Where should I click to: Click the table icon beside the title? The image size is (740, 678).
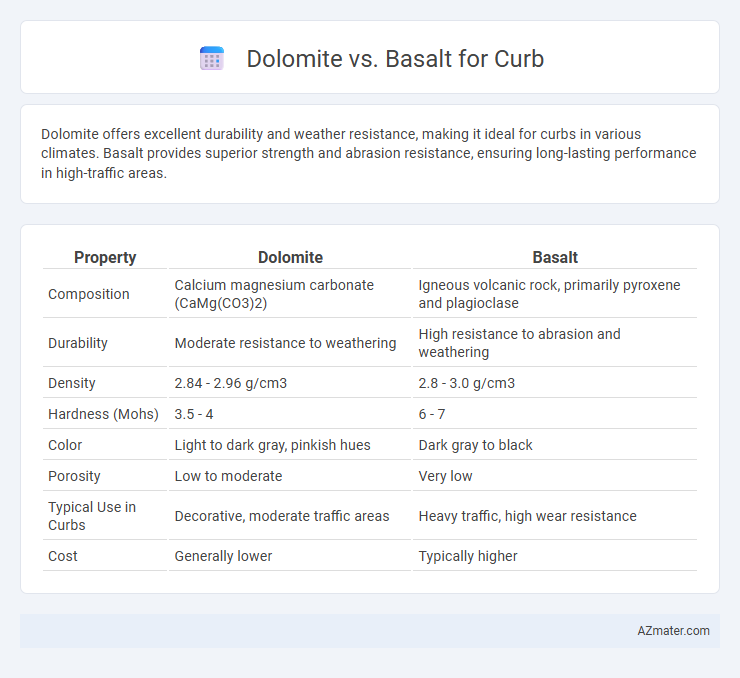[x=211, y=59]
